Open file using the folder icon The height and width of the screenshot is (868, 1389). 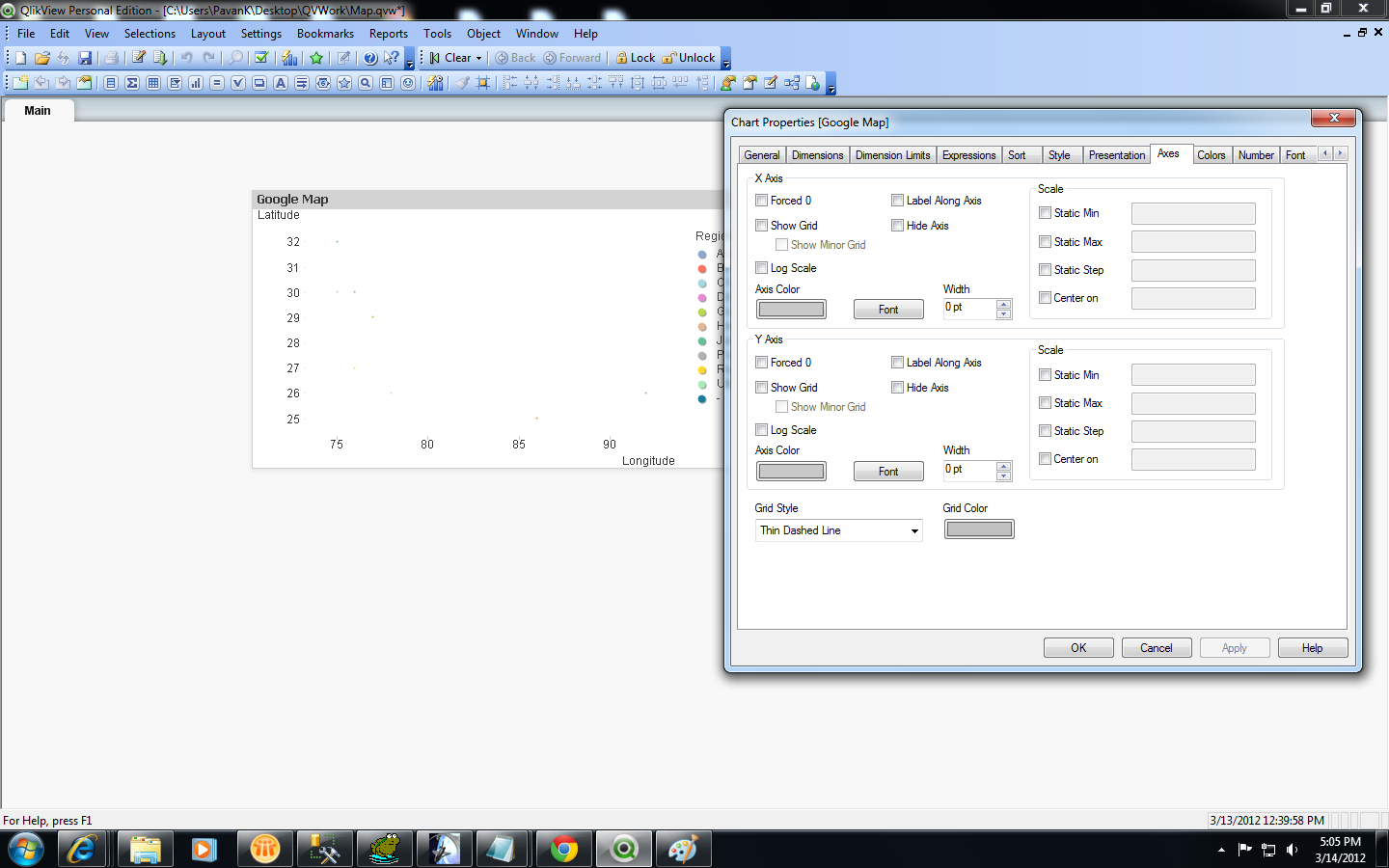tap(42, 58)
